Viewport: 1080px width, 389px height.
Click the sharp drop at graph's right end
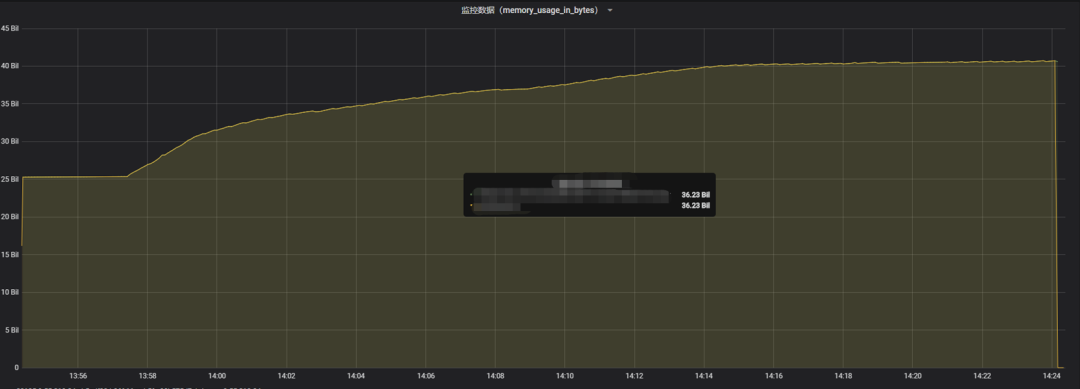(x=1057, y=213)
